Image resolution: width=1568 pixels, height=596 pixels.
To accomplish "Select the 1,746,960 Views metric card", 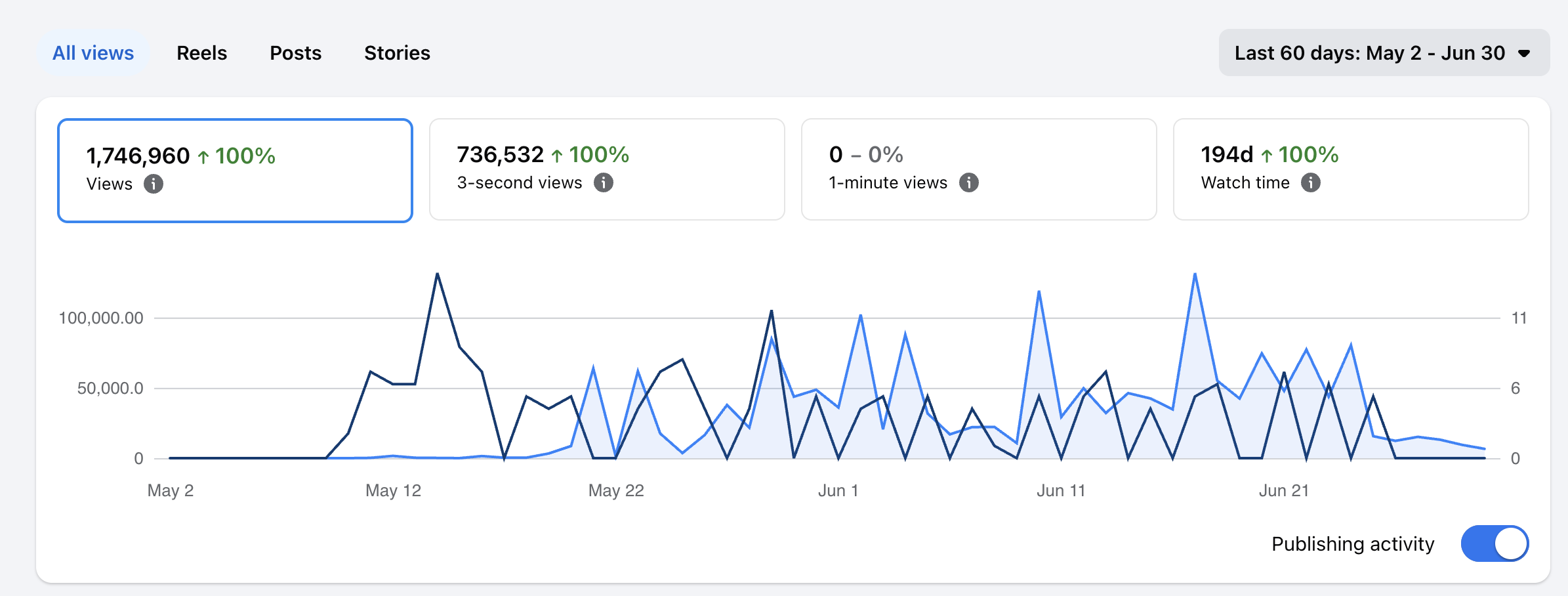I will [235, 171].
